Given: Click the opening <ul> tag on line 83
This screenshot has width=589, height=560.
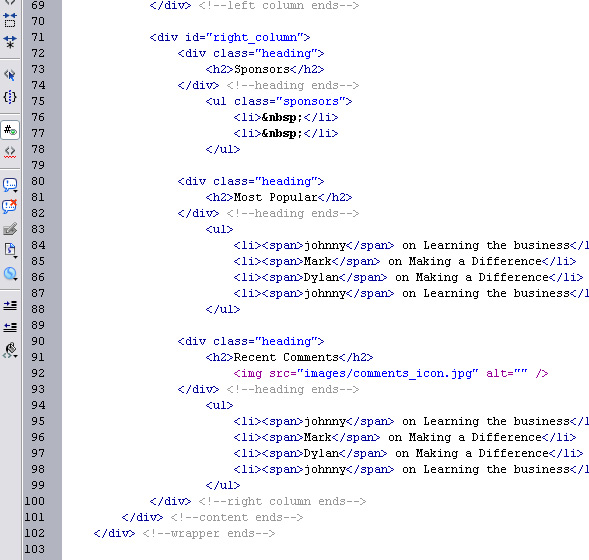Looking at the screenshot, I should click(x=219, y=229).
